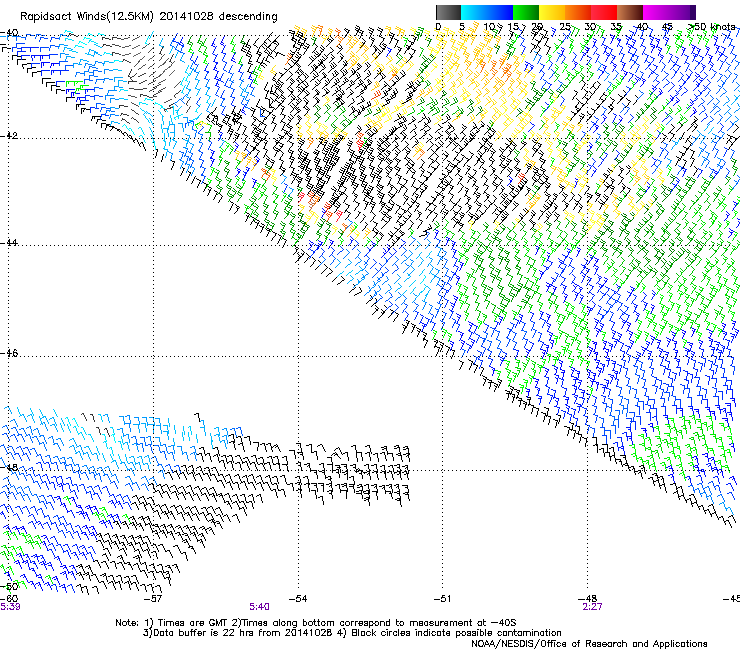The width and height of the screenshot is (740, 650).
Task: Select the dark purple 45–50 knots legend swatch
Action: pos(682,12)
